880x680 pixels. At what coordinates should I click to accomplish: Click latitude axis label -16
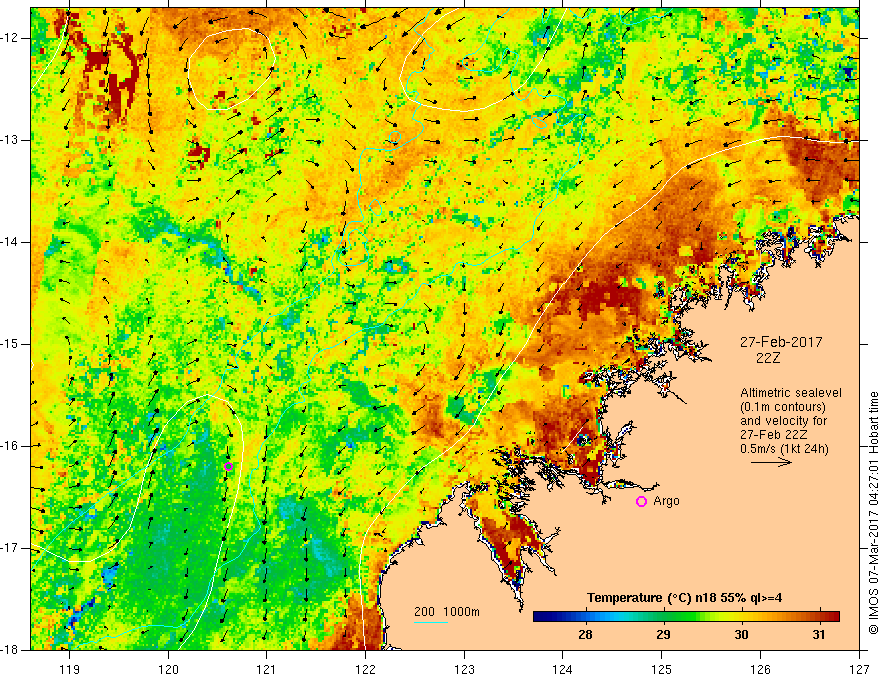[10, 446]
